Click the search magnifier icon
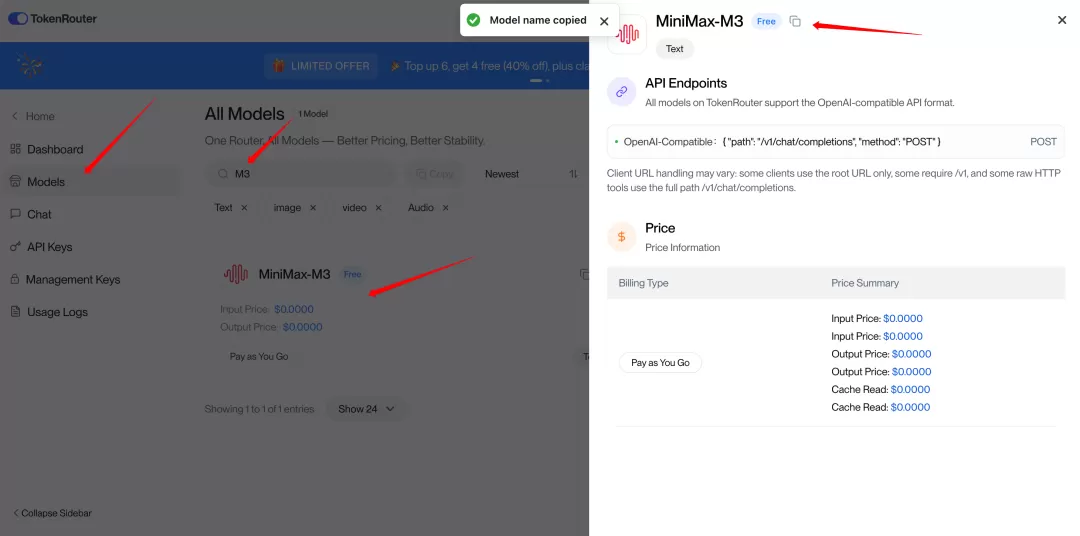 222,174
